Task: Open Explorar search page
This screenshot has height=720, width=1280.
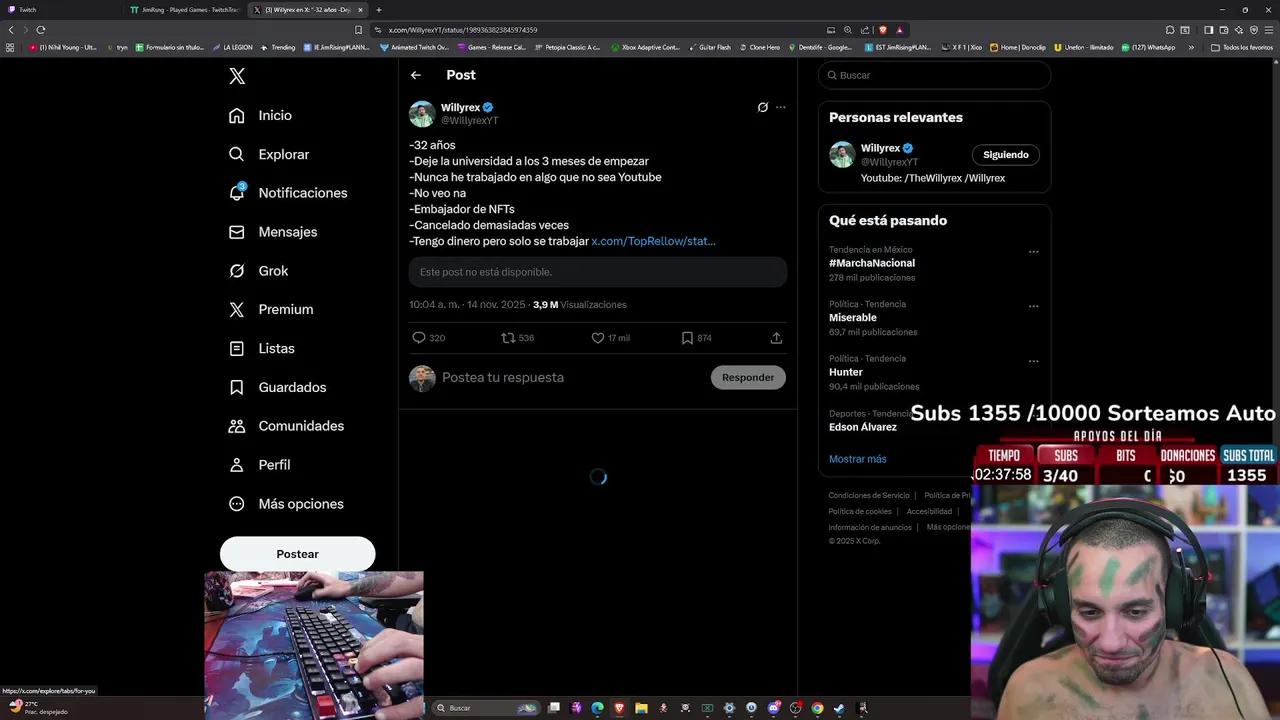Action: tap(269, 154)
